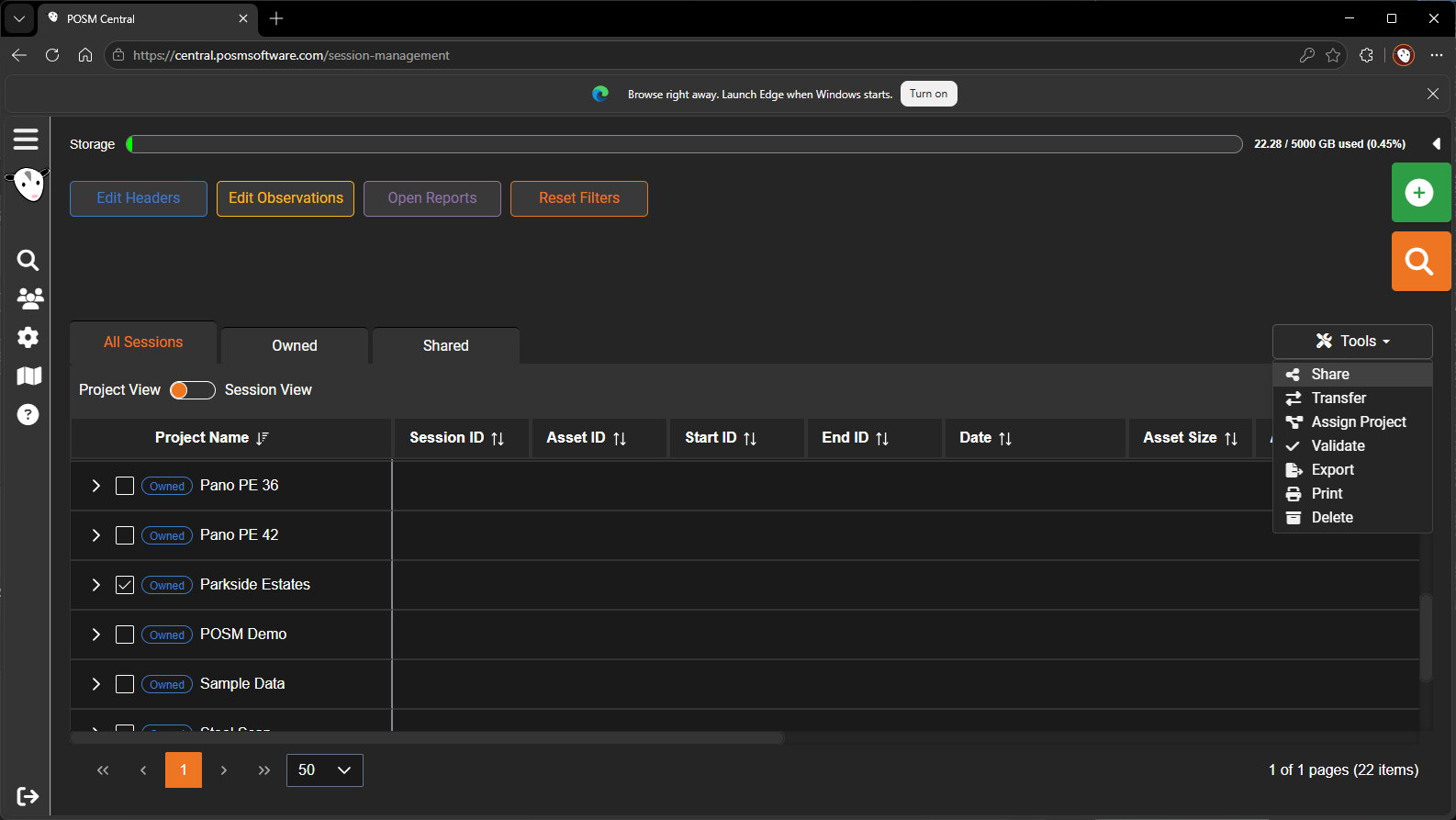Viewport: 1456px width, 820px height.
Task: Open the map view sidebar icon
Action: pyautogui.click(x=28, y=376)
